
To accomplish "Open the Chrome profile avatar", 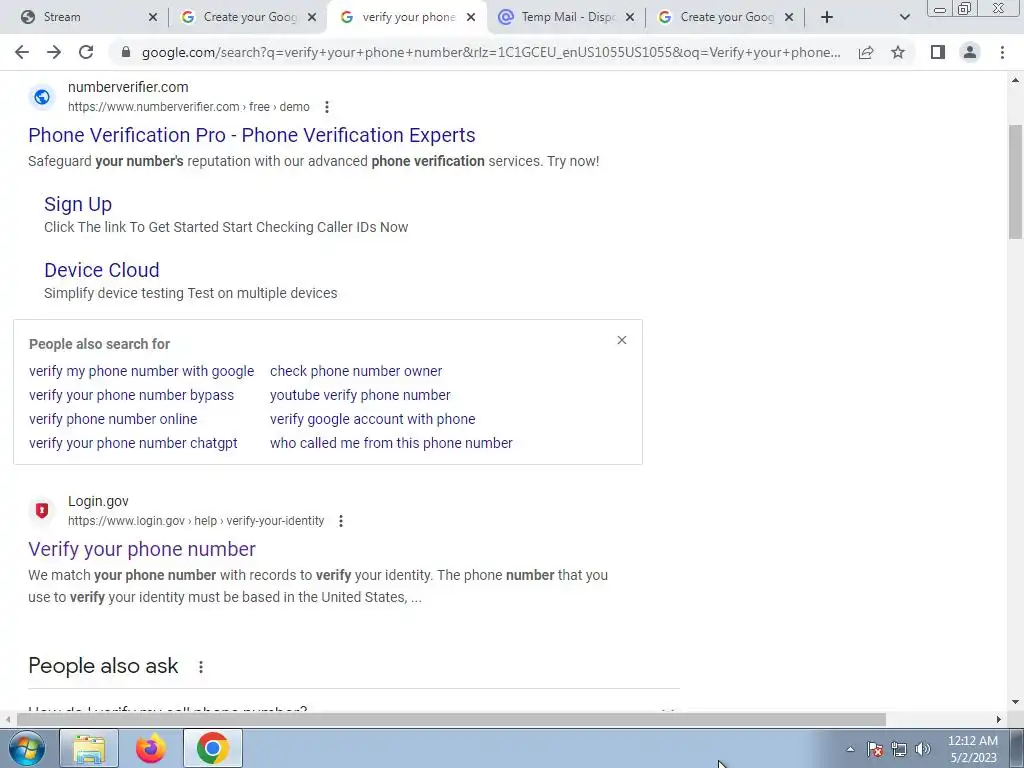I will [x=970, y=52].
